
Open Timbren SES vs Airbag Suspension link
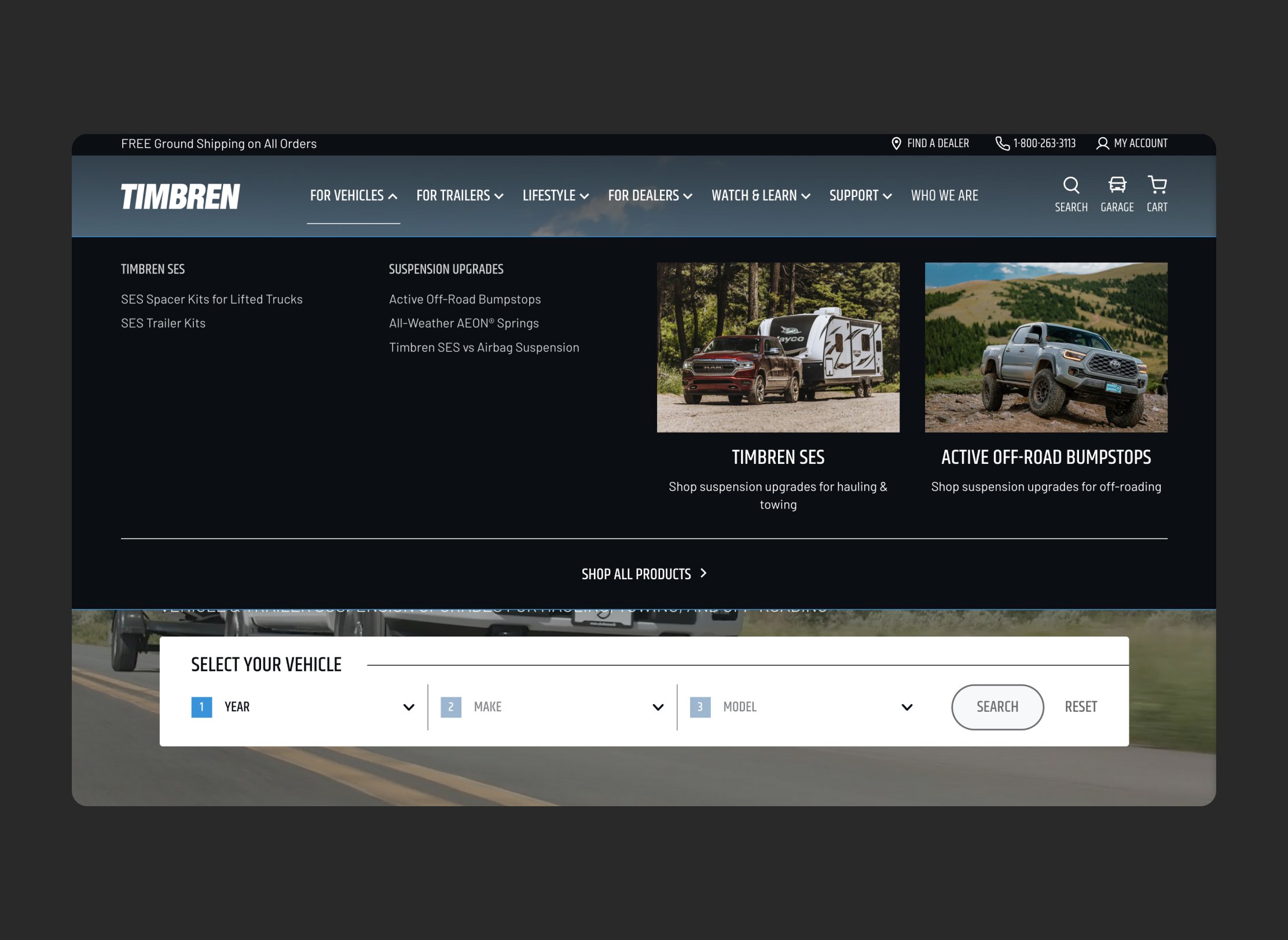483,348
